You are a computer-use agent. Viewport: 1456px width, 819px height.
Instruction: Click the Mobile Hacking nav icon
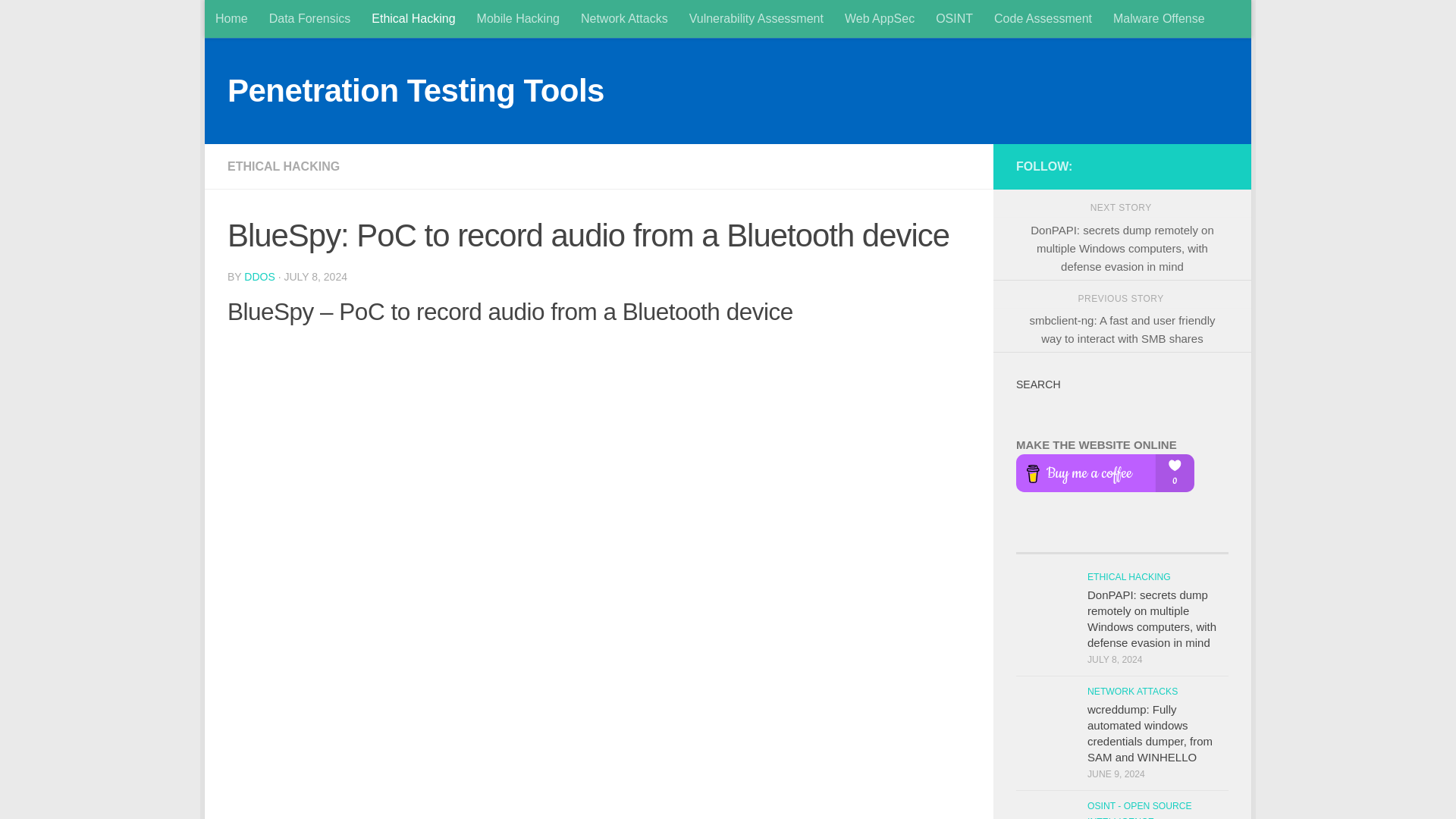(517, 18)
